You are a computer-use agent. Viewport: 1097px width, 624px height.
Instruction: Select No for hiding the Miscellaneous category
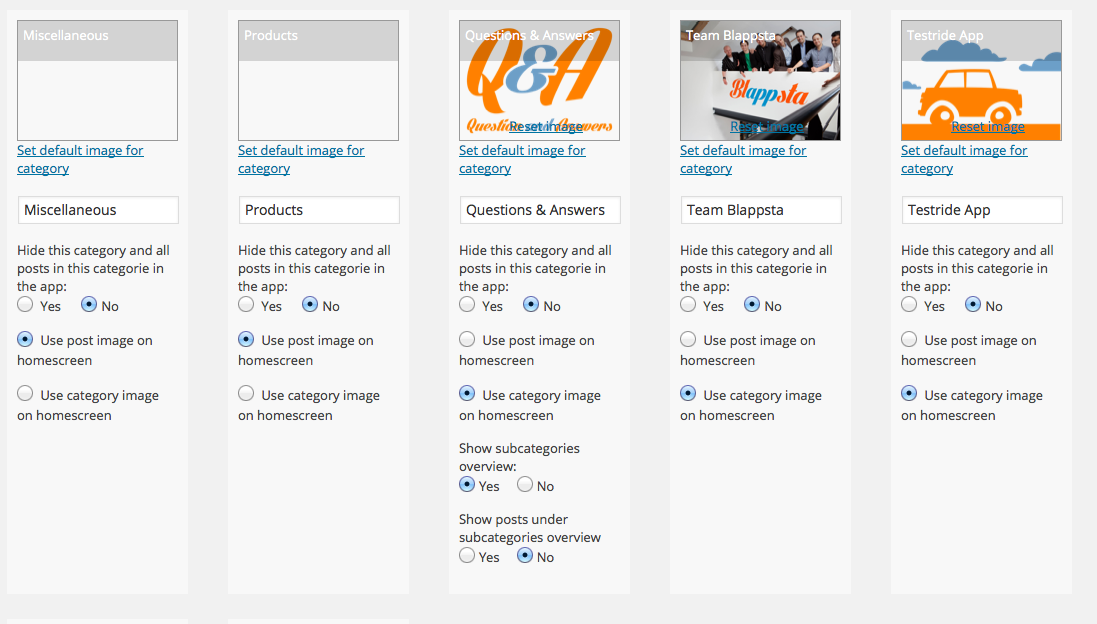89,304
